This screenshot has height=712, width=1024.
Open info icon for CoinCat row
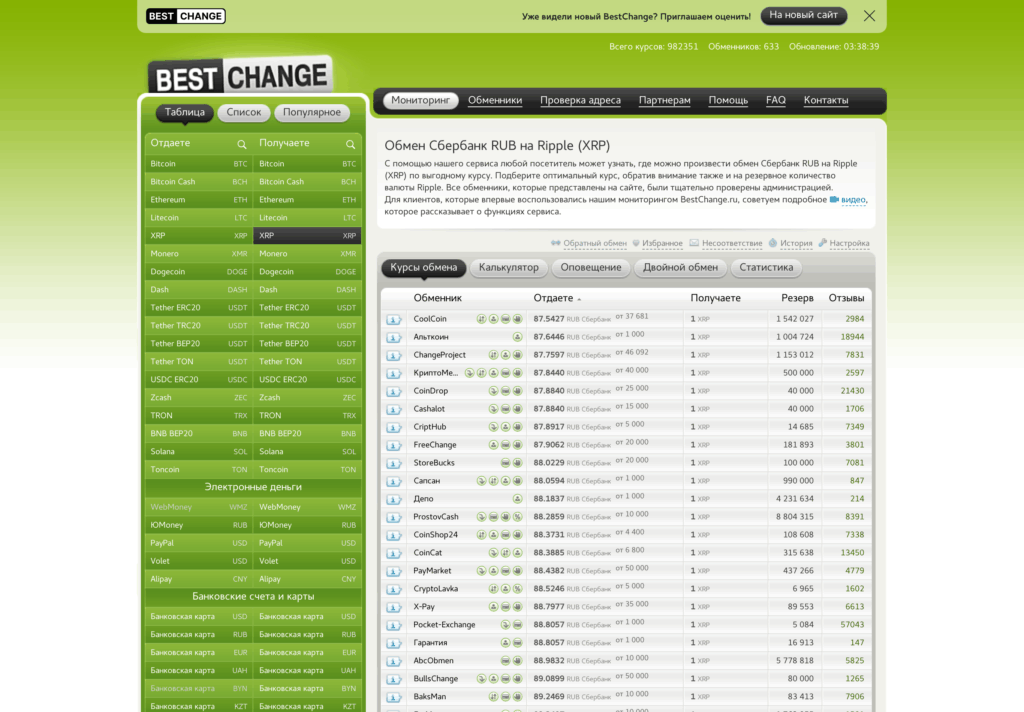[394, 553]
